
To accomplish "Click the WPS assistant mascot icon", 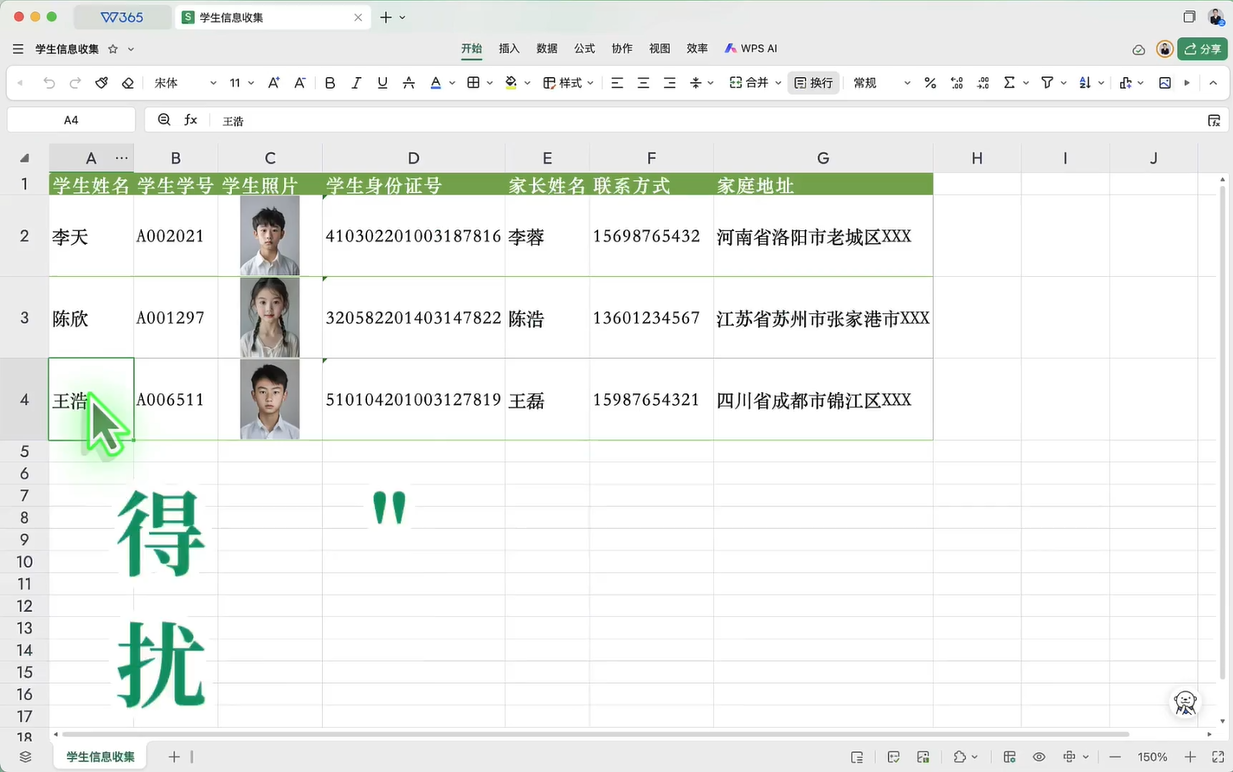I will click(1186, 703).
